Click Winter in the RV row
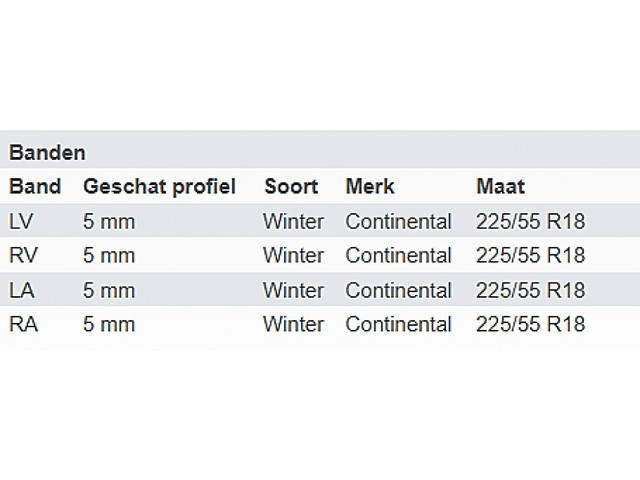Screen dimensions: 640x480 (x=294, y=255)
